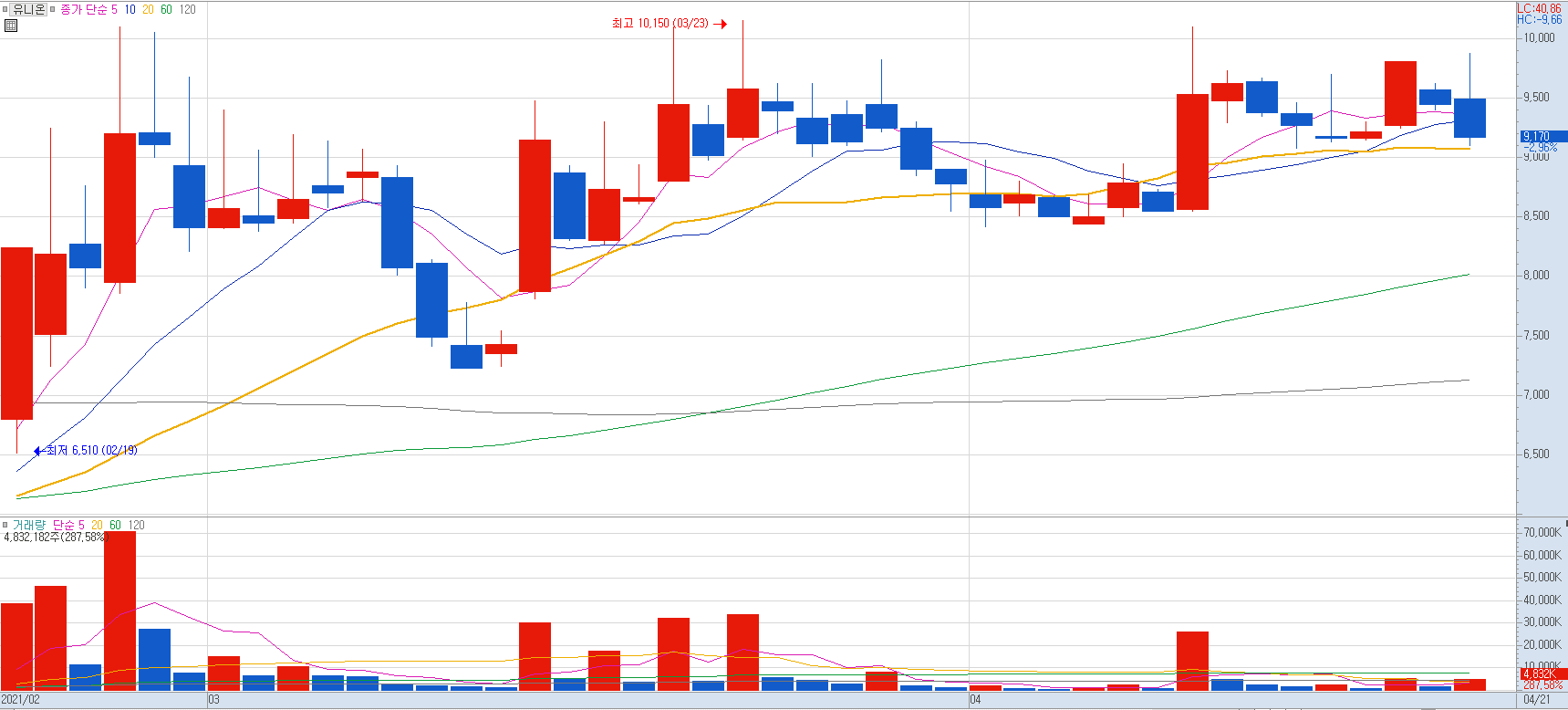Click the HC:-9.66 value
Screen dimensions: 1568x710
(1539, 19)
